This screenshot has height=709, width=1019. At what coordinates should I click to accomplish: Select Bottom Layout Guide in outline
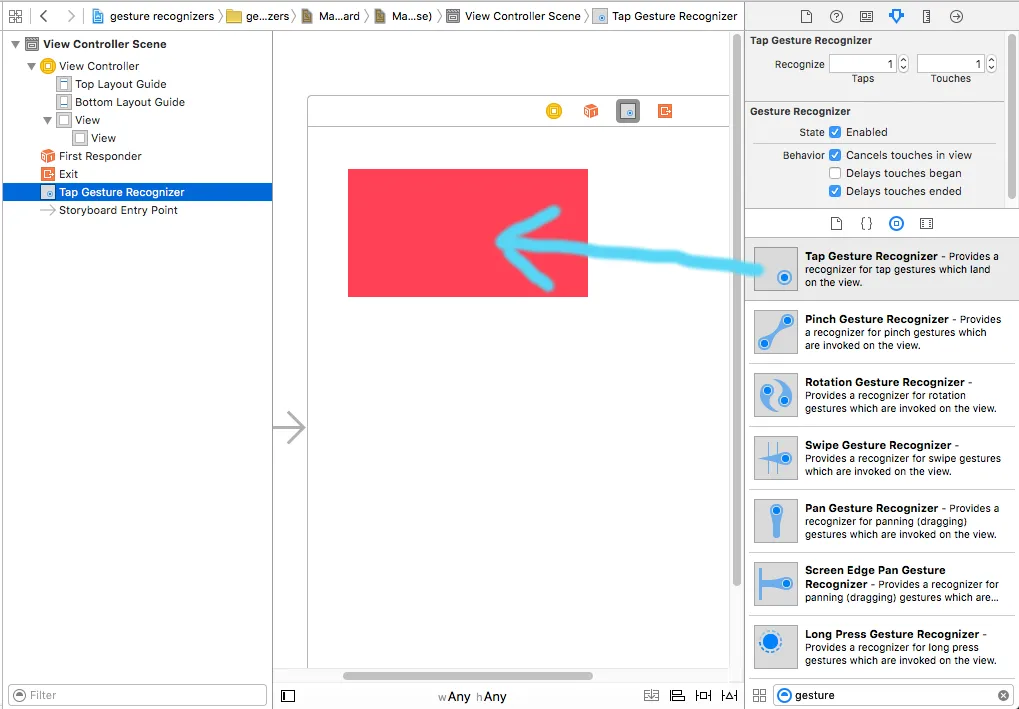[137, 102]
